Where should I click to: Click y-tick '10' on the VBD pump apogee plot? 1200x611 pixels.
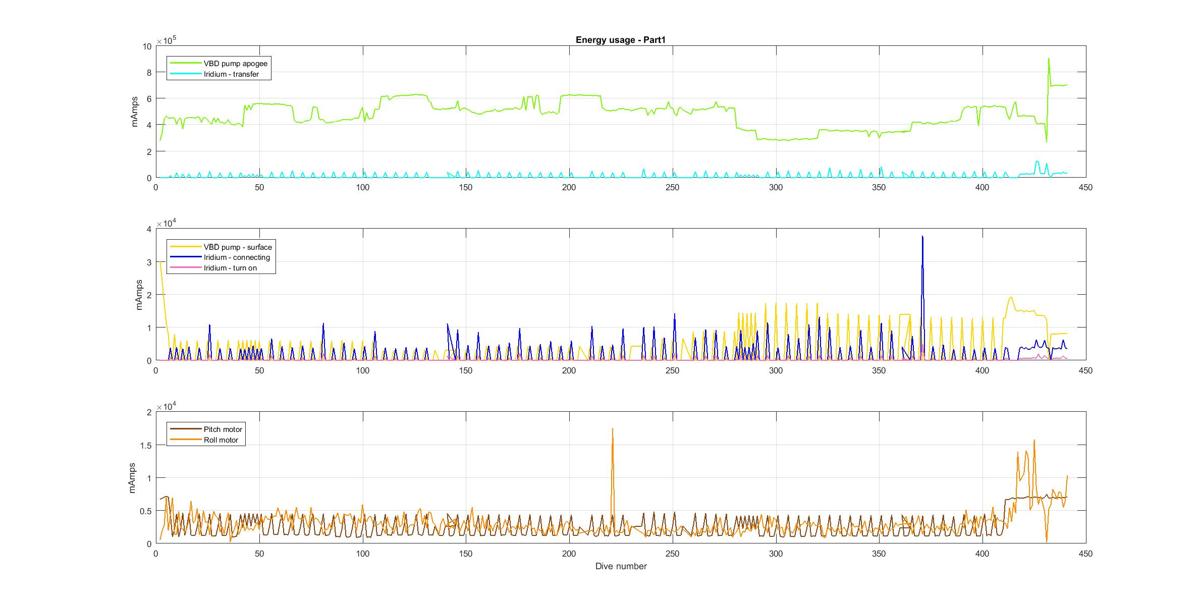pyautogui.click(x=146, y=46)
